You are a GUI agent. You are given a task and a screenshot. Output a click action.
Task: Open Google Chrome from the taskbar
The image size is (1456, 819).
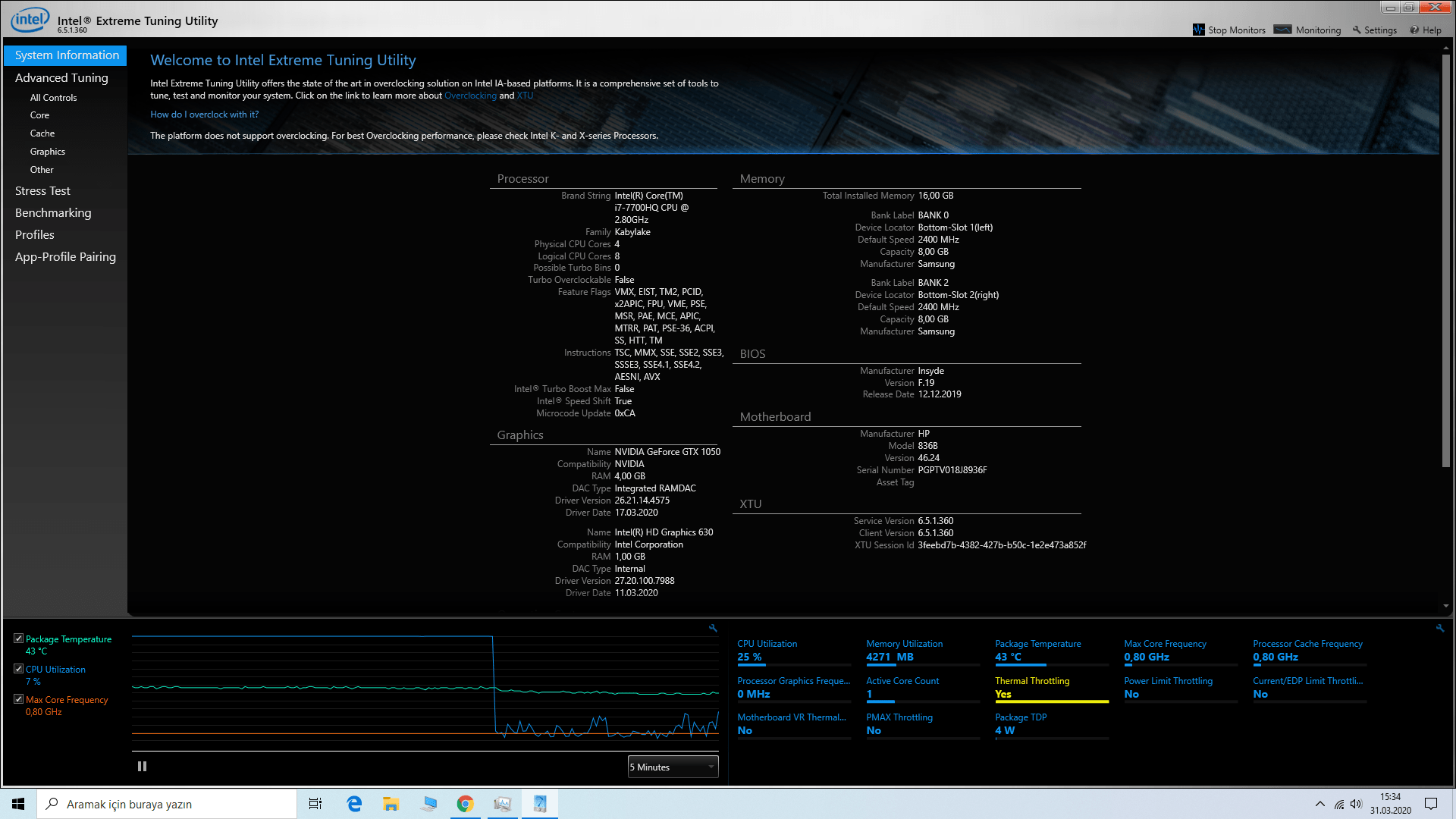point(465,804)
